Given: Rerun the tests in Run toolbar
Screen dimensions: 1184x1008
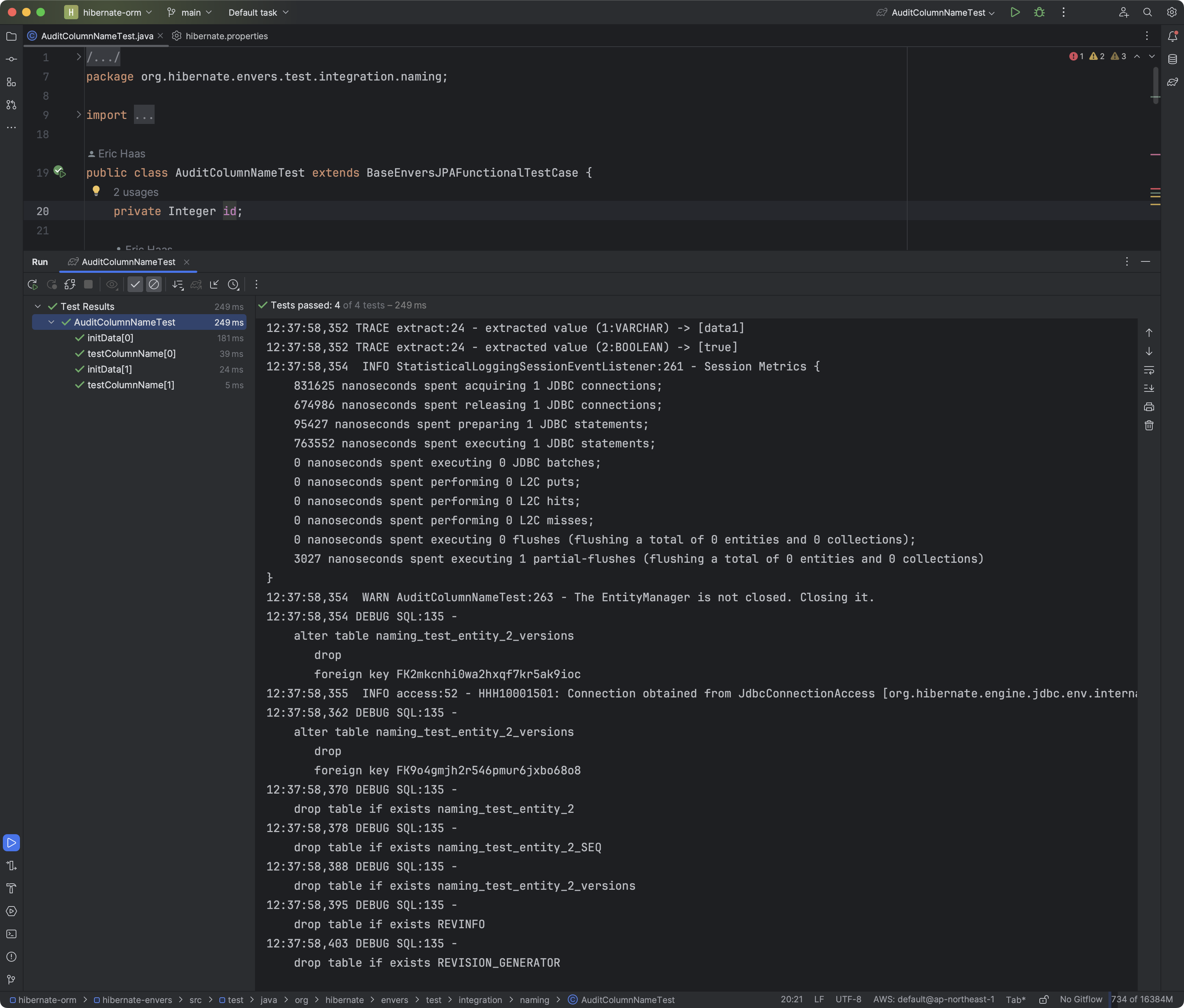Looking at the screenshot, I should (x=32, y=285).
